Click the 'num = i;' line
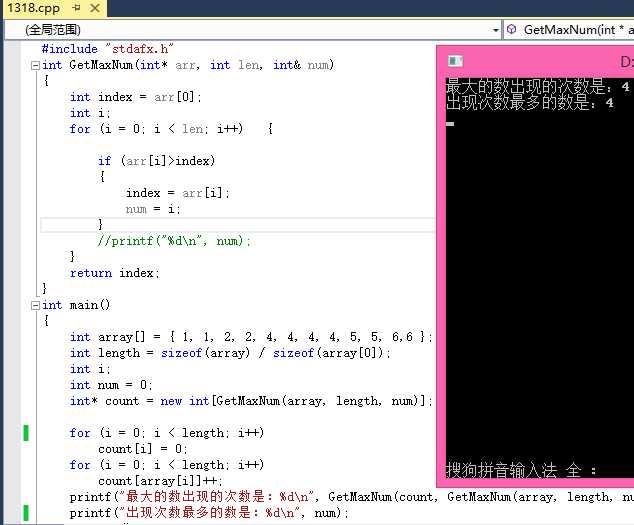Image resolution: width=634 pixels, height=525 pixels. click(153, 209)
